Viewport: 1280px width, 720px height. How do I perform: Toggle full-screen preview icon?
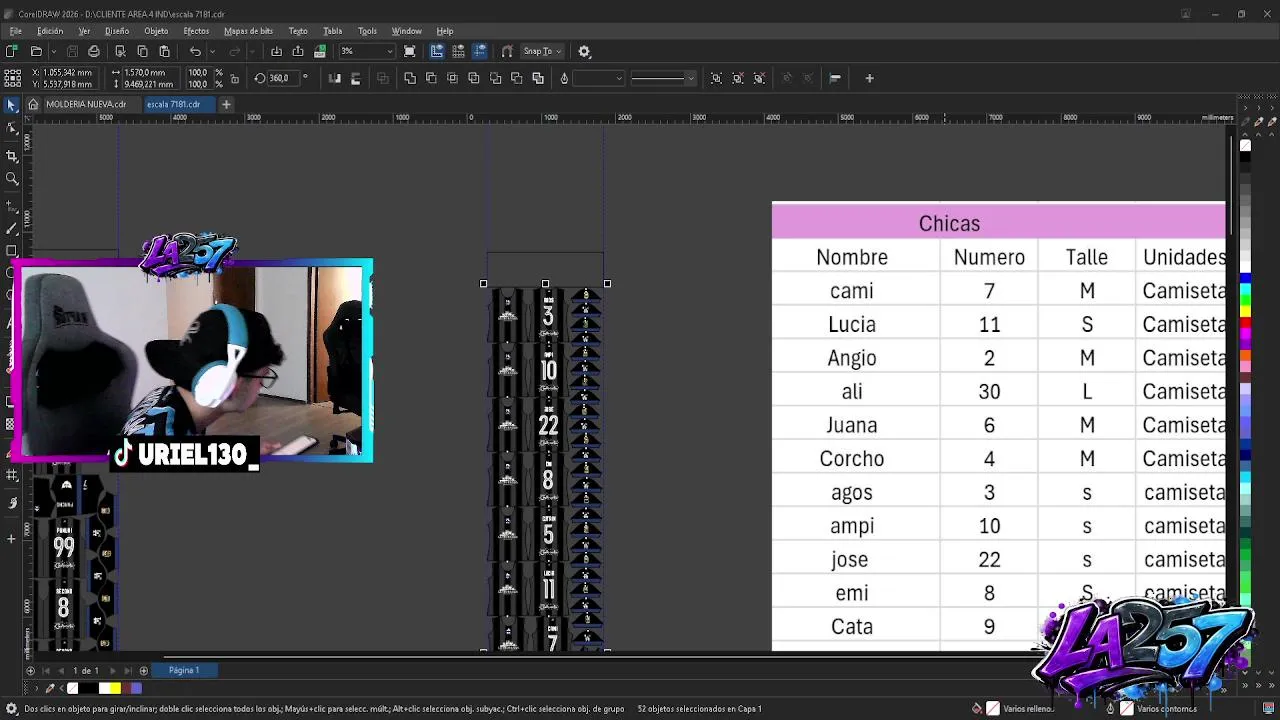coord(410,51)
